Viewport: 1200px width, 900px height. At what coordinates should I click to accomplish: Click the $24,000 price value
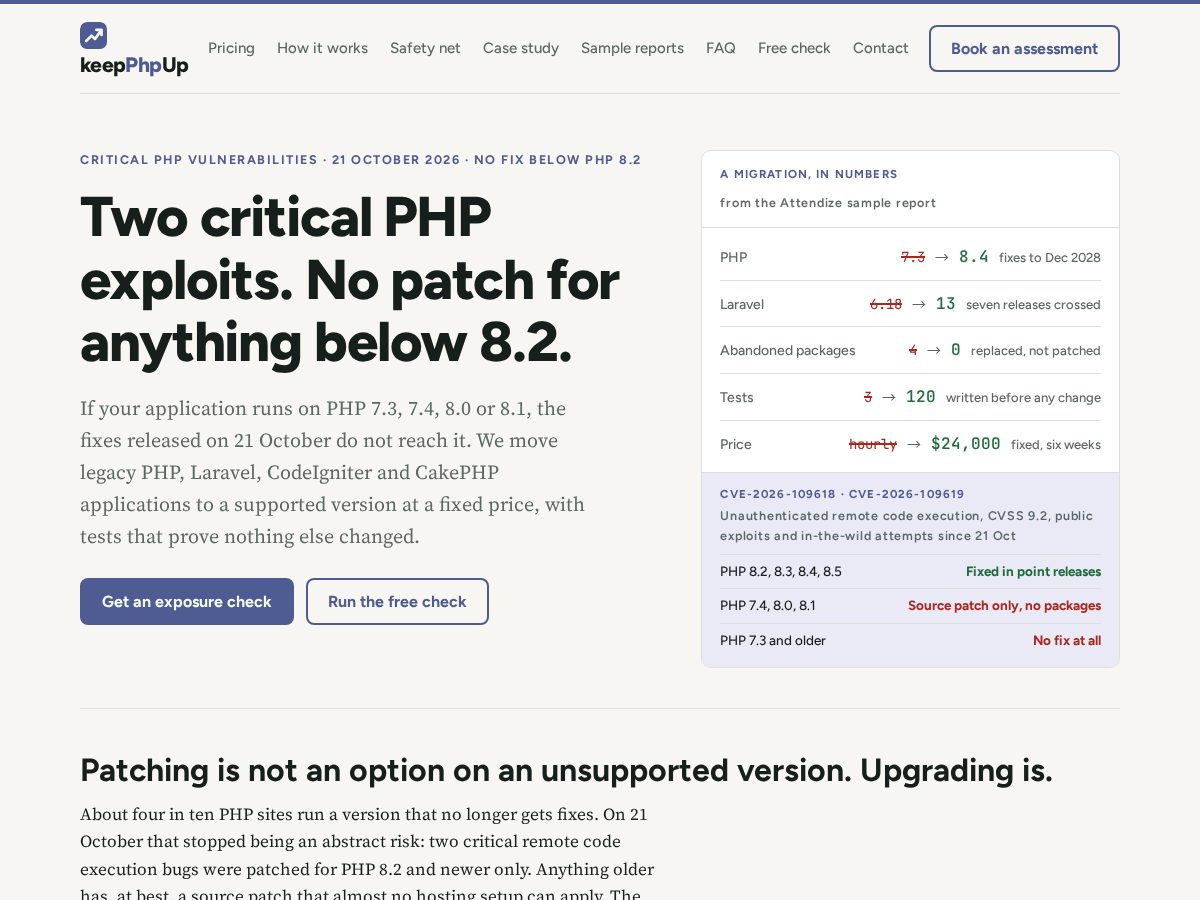pos(966,444)
